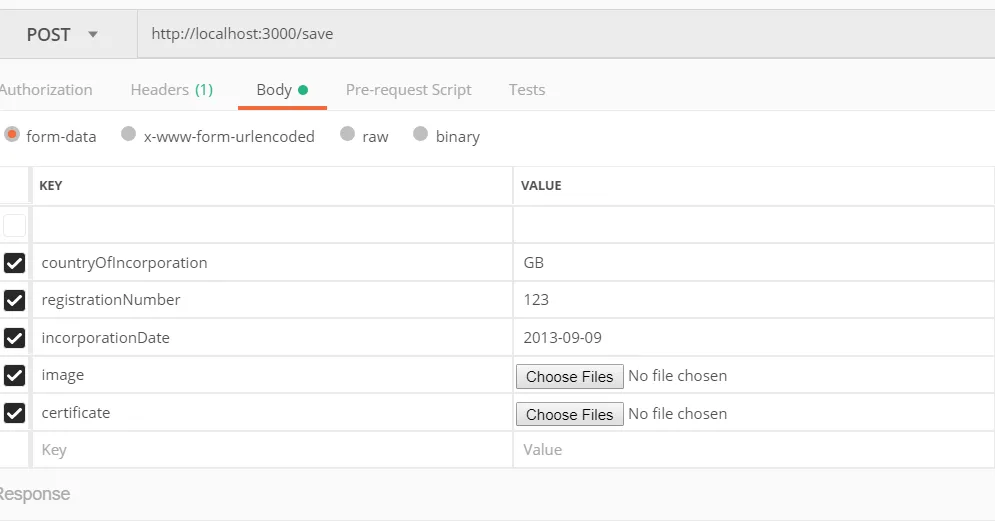995x521 pixels.
Task: Select the binary body type
Action: tap(421, 135)
